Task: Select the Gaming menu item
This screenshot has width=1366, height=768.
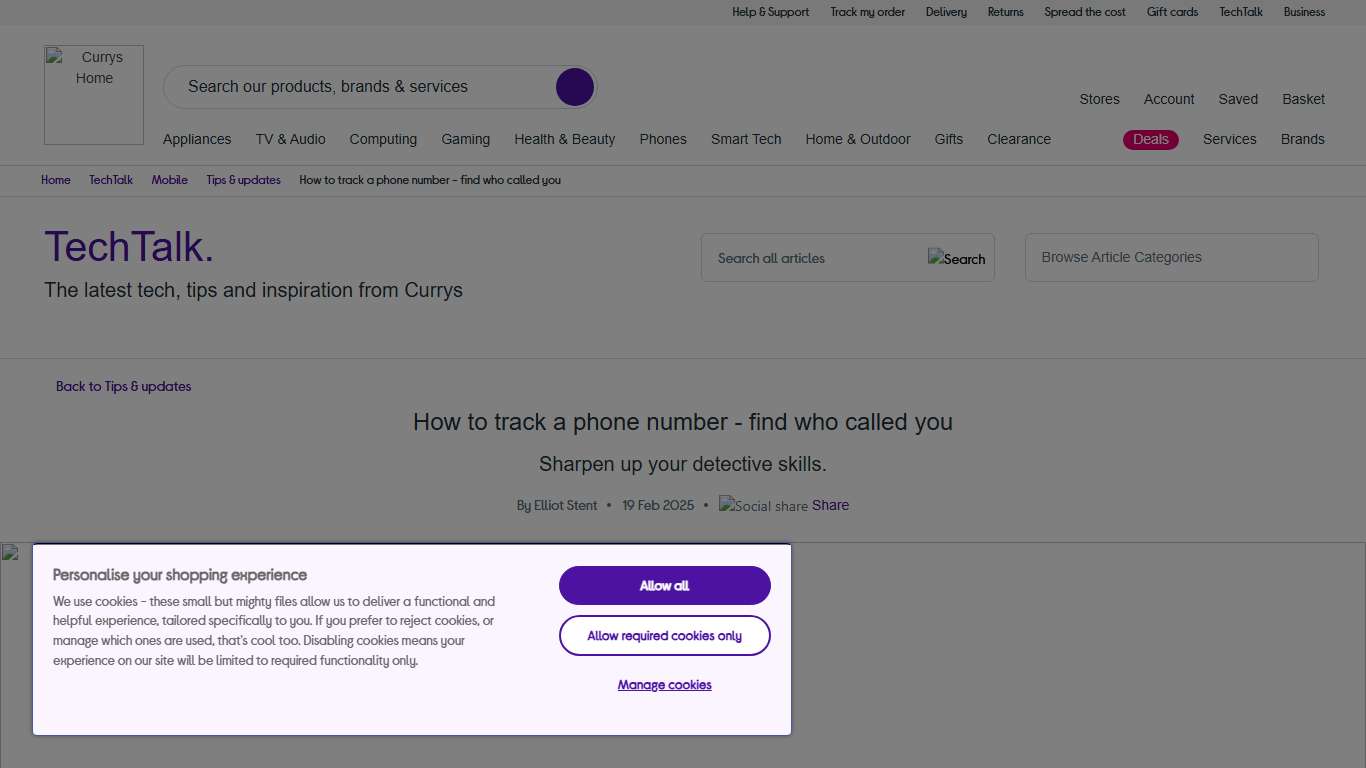Action: tap(466, 139)
